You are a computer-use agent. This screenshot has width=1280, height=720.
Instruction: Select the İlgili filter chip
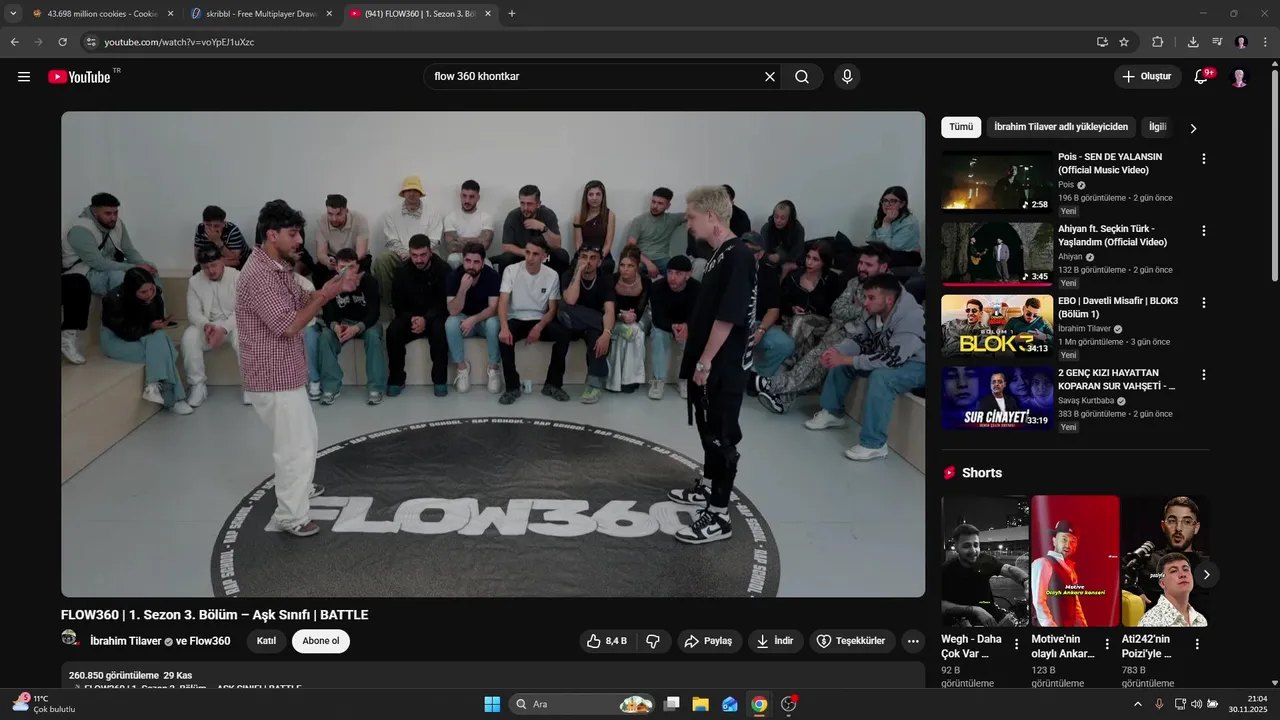click(1157, 127)
